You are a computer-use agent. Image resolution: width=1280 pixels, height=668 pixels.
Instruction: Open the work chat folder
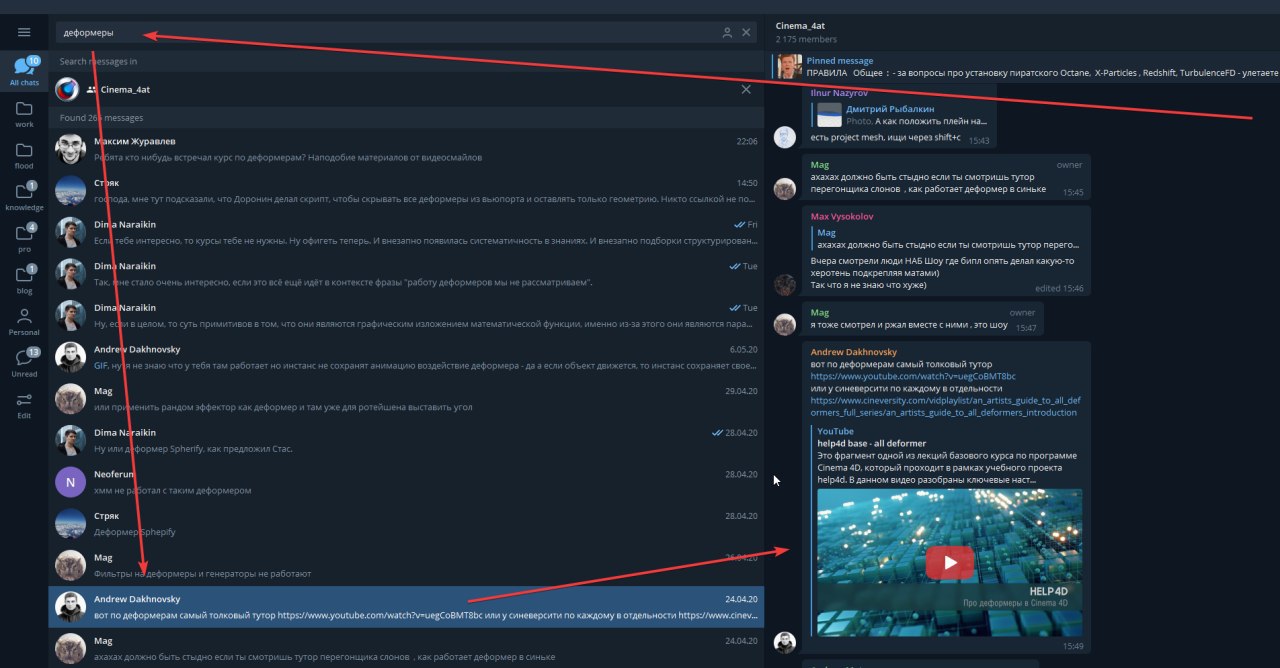(24, 113)
